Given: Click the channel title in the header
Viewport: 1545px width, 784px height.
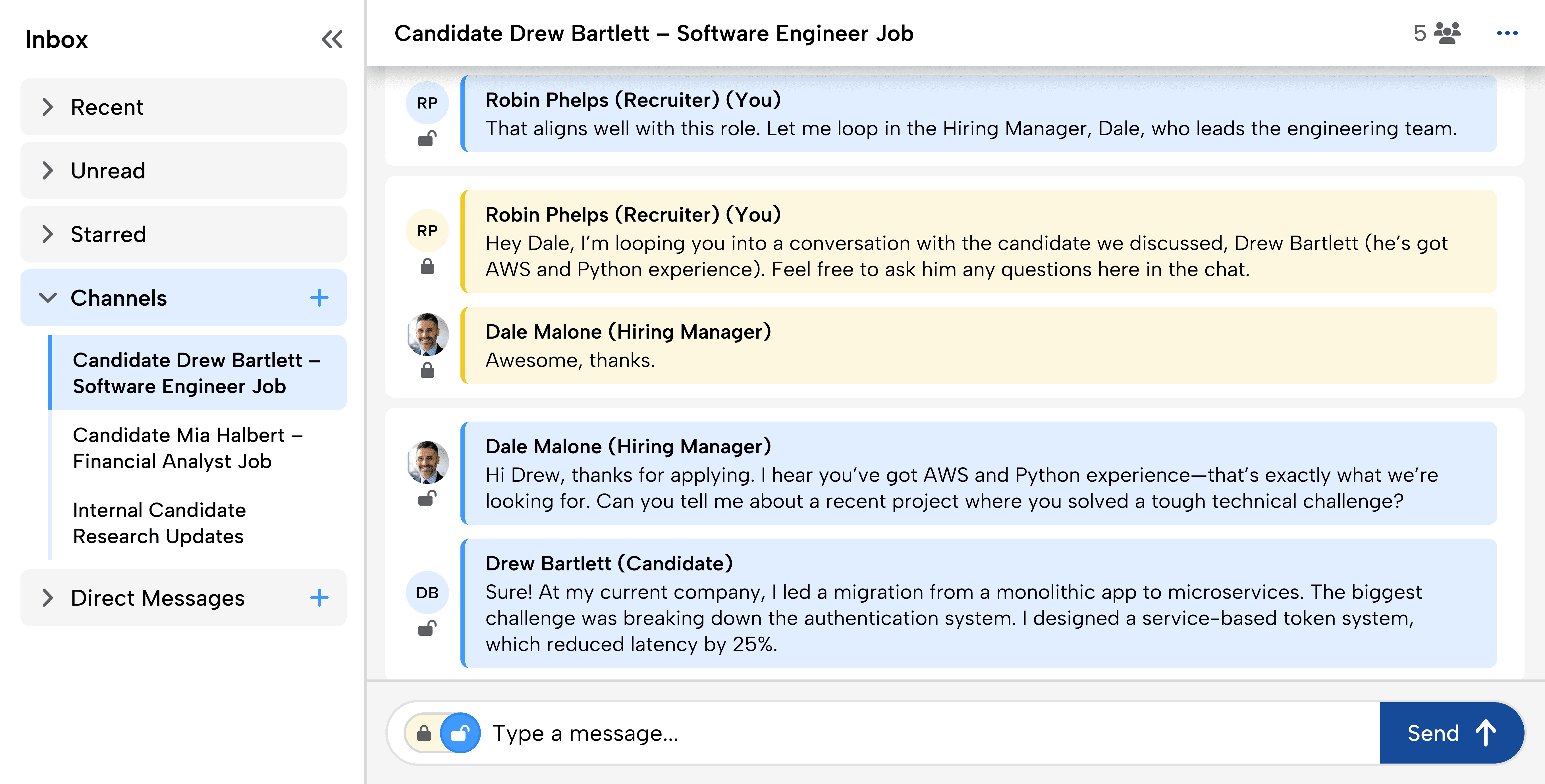Looking at the screenshot, I should [654, 34].
